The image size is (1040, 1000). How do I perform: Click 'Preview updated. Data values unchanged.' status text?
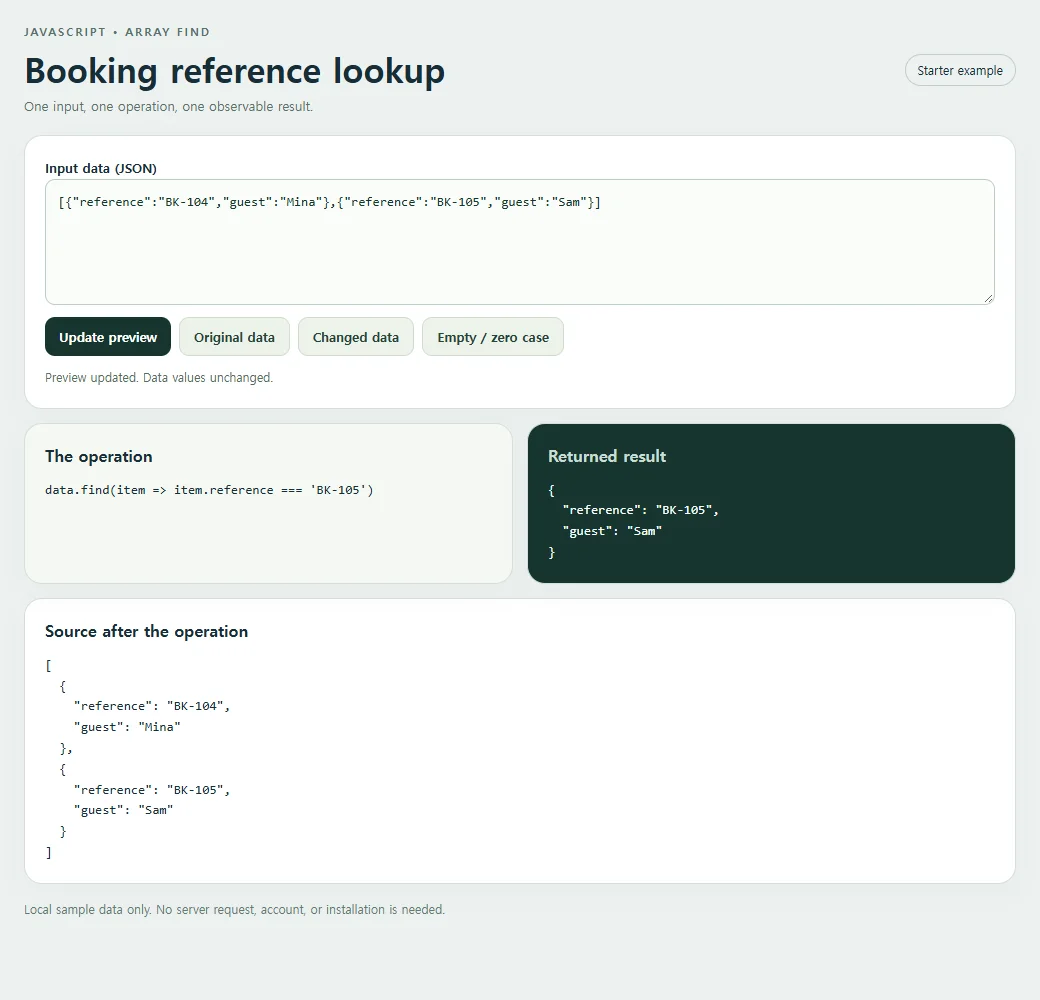pos(159,377)
